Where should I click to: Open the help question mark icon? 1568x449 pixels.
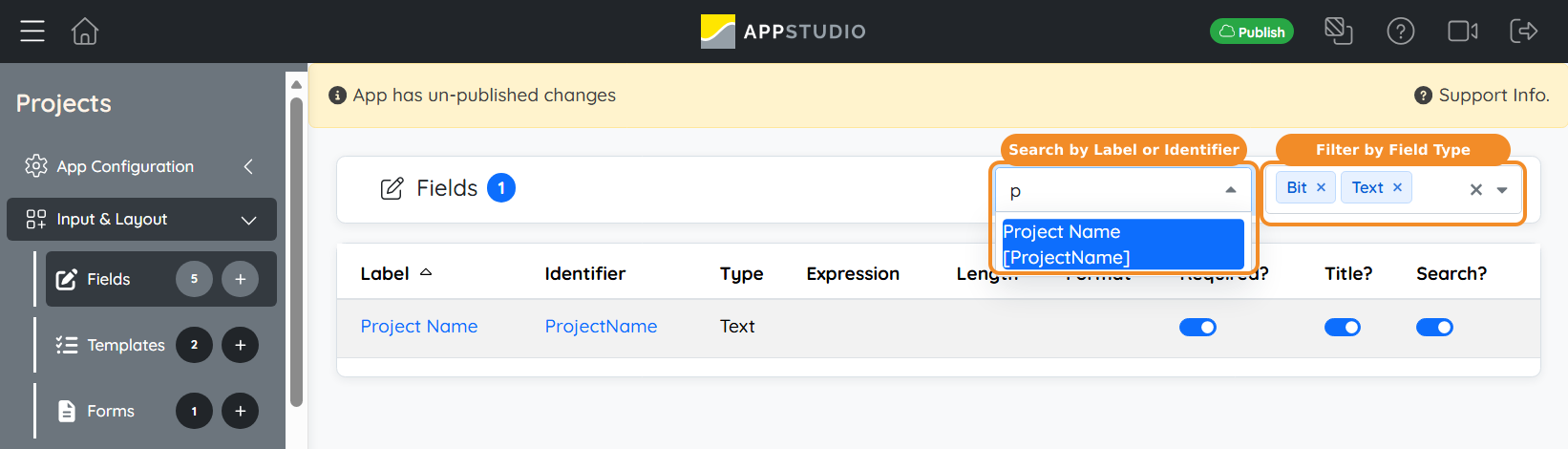[1401, 32]
